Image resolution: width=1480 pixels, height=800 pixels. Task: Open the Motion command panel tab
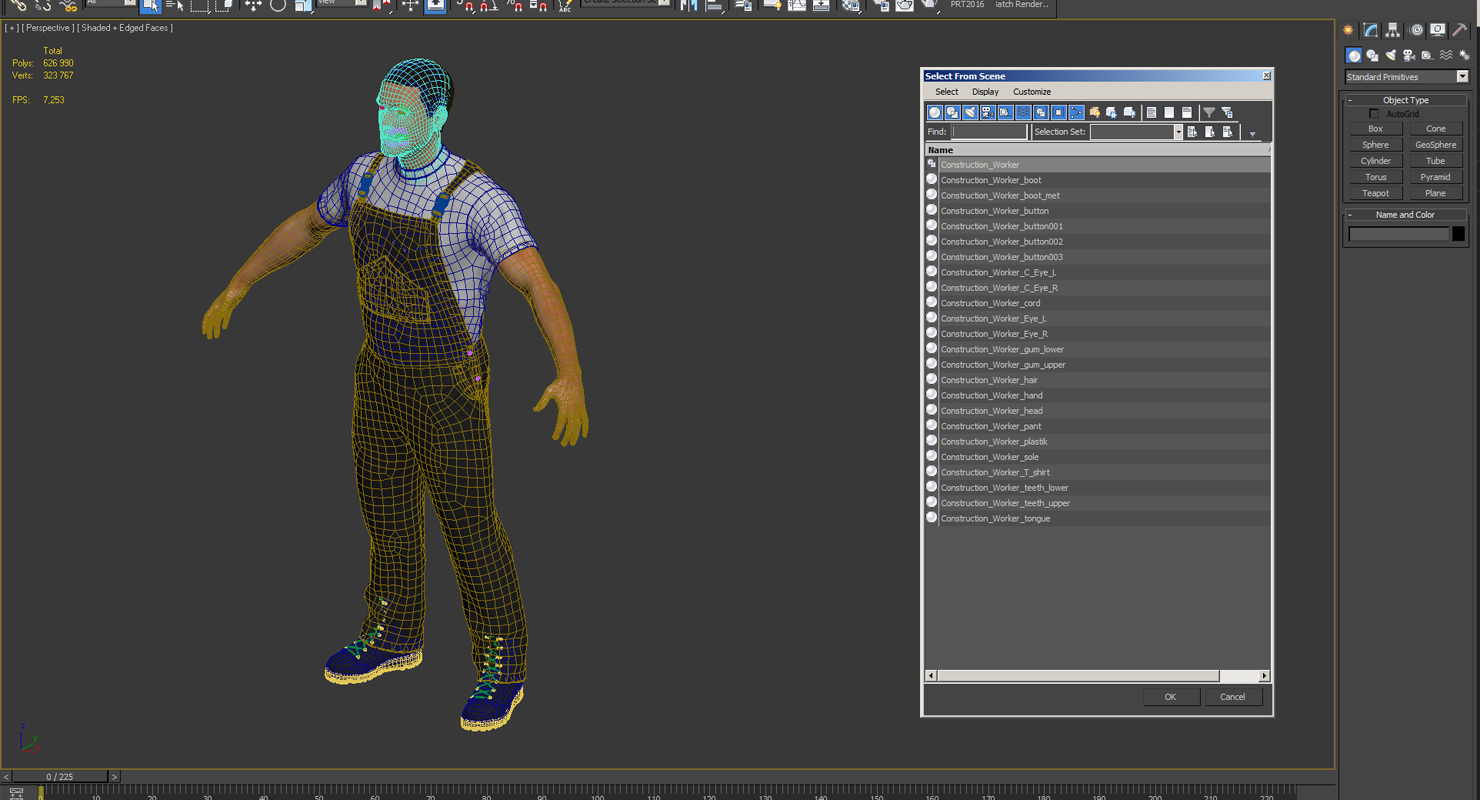(x=1416, y=30)
